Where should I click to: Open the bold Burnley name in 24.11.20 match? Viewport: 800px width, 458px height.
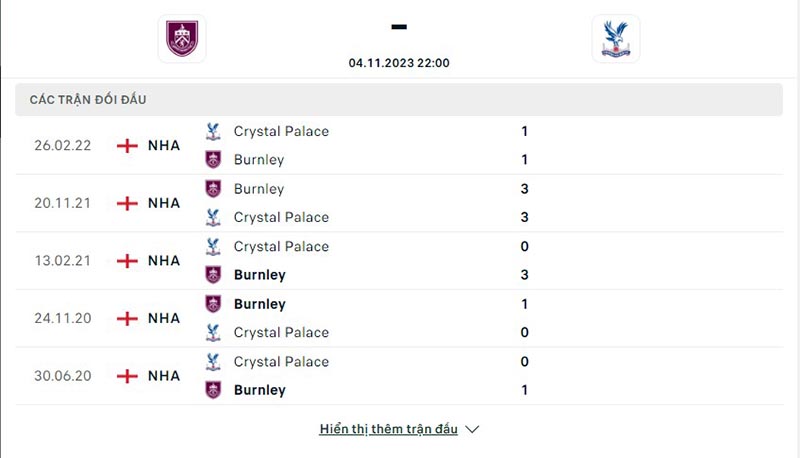click(259, 304)
